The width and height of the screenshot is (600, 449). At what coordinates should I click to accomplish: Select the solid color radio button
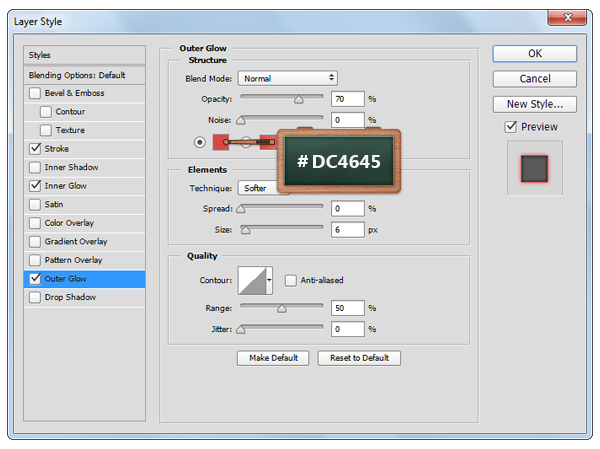pos(200,142)
